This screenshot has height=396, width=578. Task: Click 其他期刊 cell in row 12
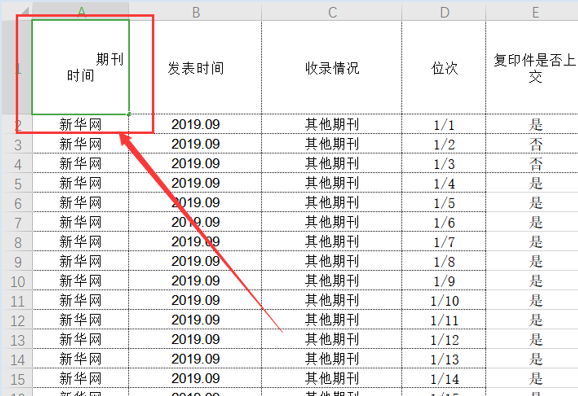pos(332,320)
